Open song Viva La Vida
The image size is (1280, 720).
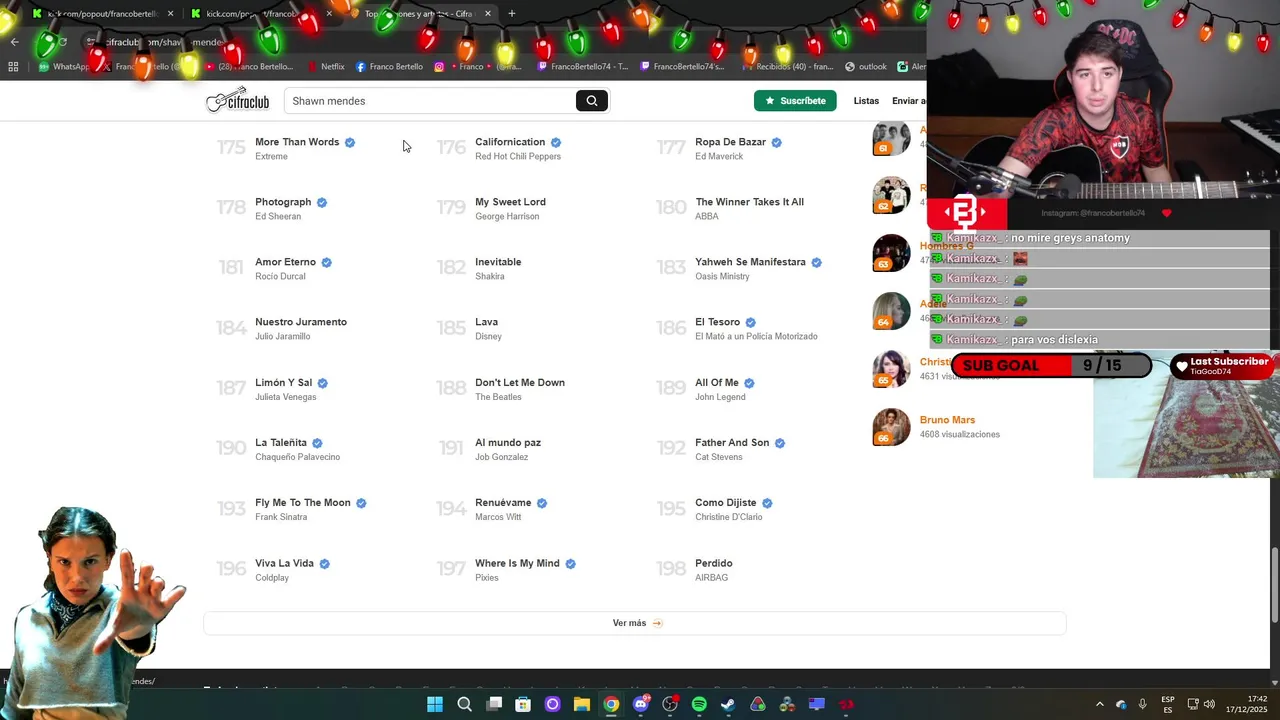284,563
